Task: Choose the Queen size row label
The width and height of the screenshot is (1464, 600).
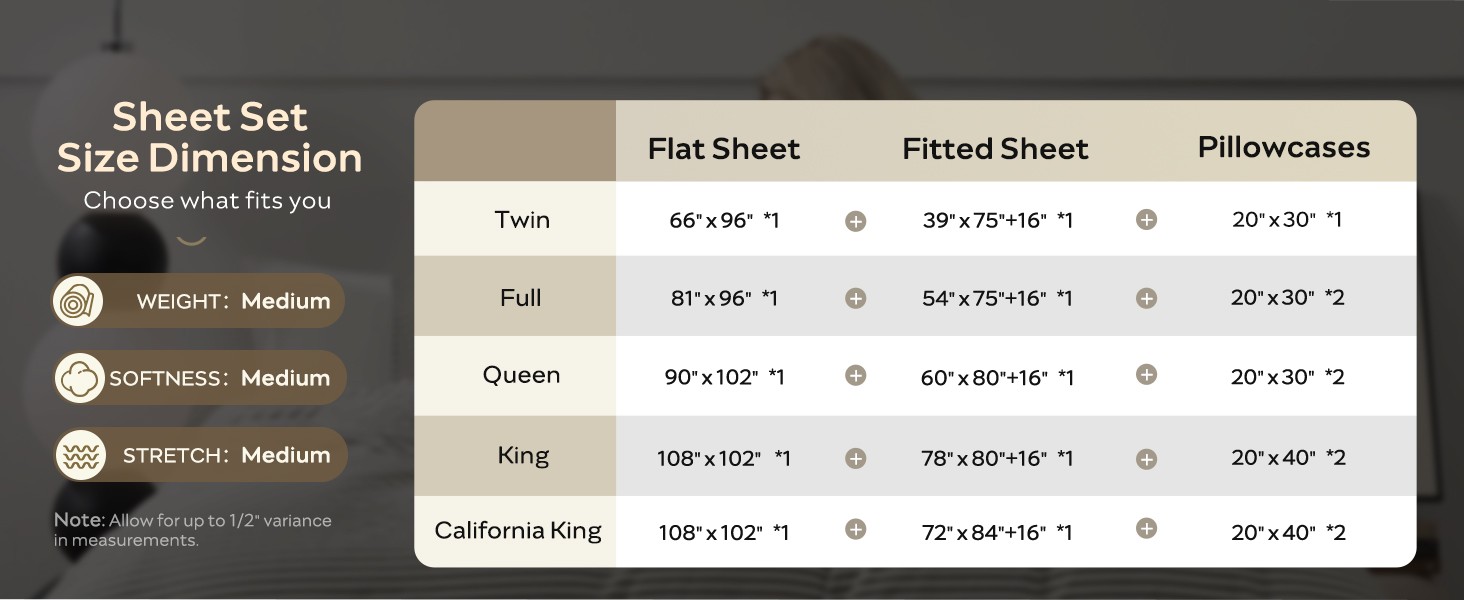Action: 522,375
